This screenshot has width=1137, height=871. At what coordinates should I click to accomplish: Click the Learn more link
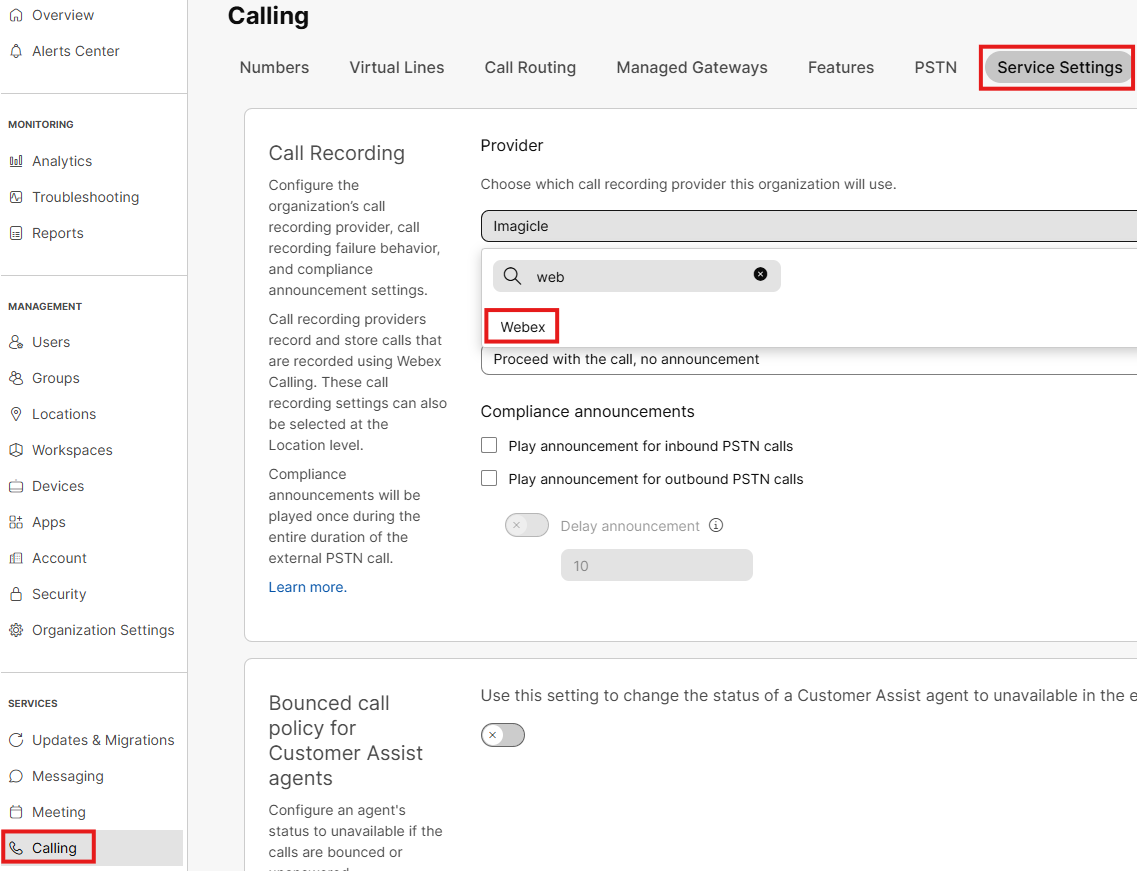(307, 587)
